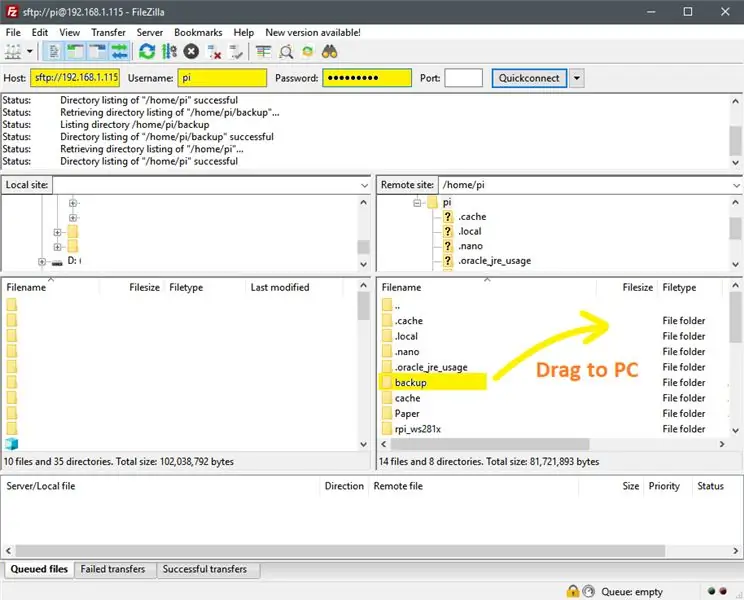Select .cache in remote tree
The width and height of the screenshot is (744, 600).
pyautogui.click(x=472, y=217)
